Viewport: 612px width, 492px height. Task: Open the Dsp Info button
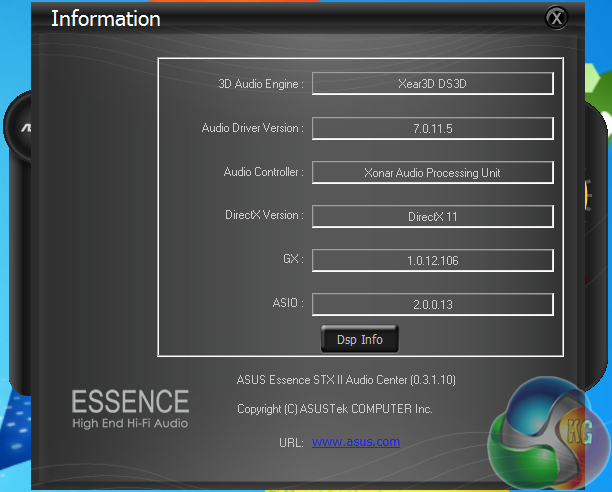[x=359, y=339]
